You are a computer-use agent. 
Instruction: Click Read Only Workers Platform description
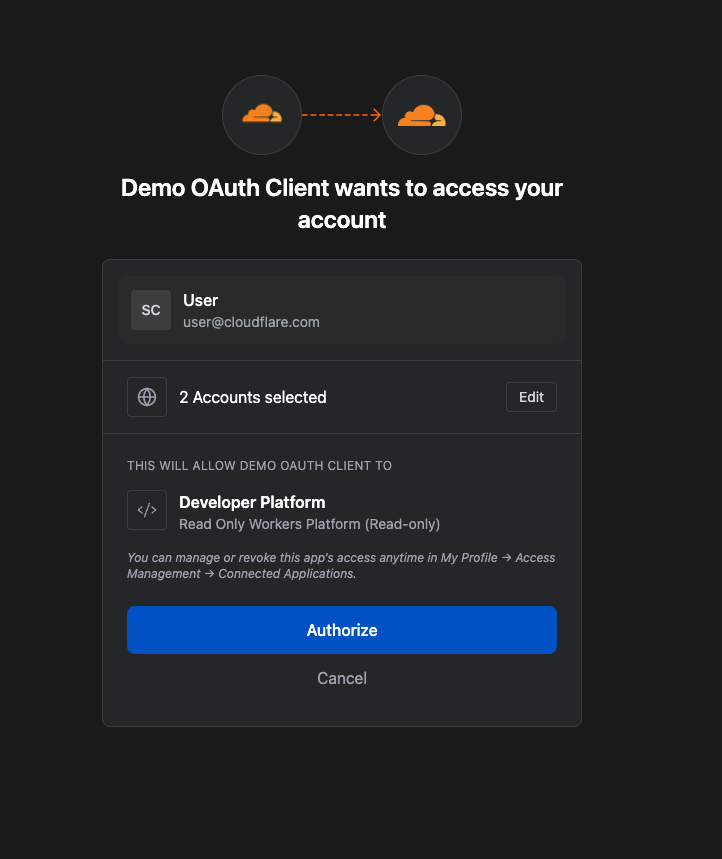pyautogui.click(x=310, y=524)
